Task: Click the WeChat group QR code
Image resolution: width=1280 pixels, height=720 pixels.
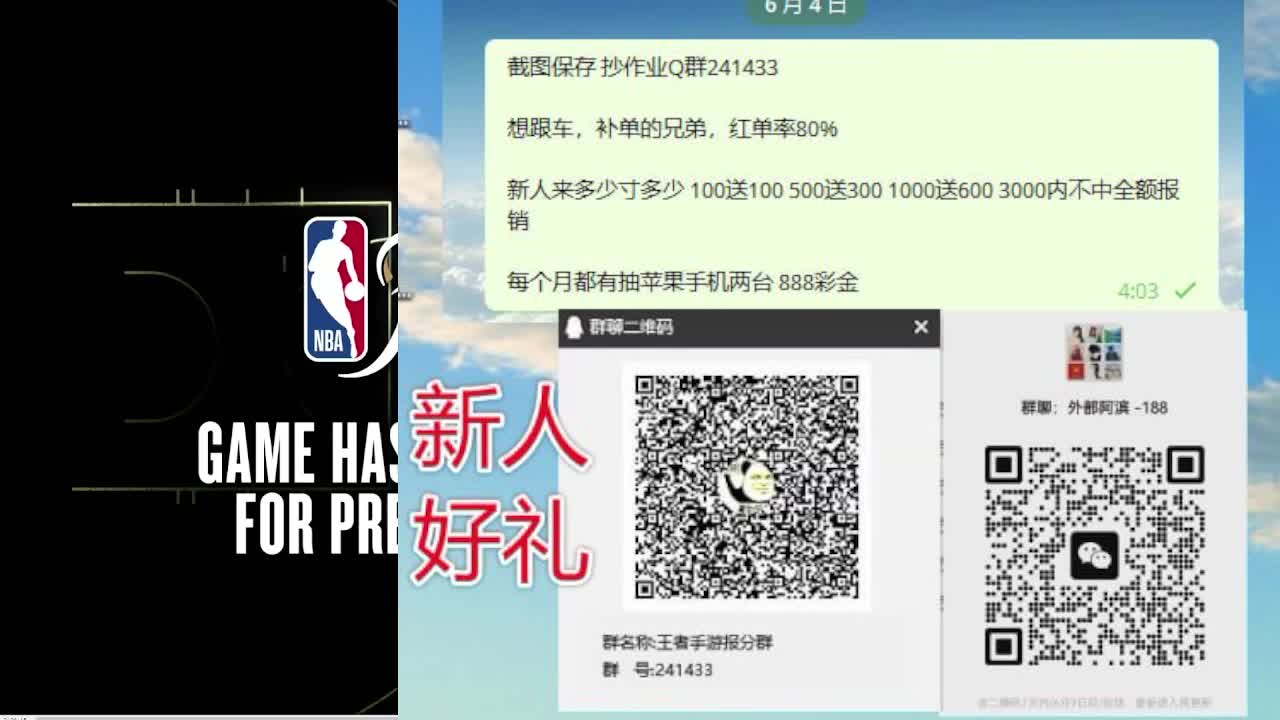Action: point(1094,556)
